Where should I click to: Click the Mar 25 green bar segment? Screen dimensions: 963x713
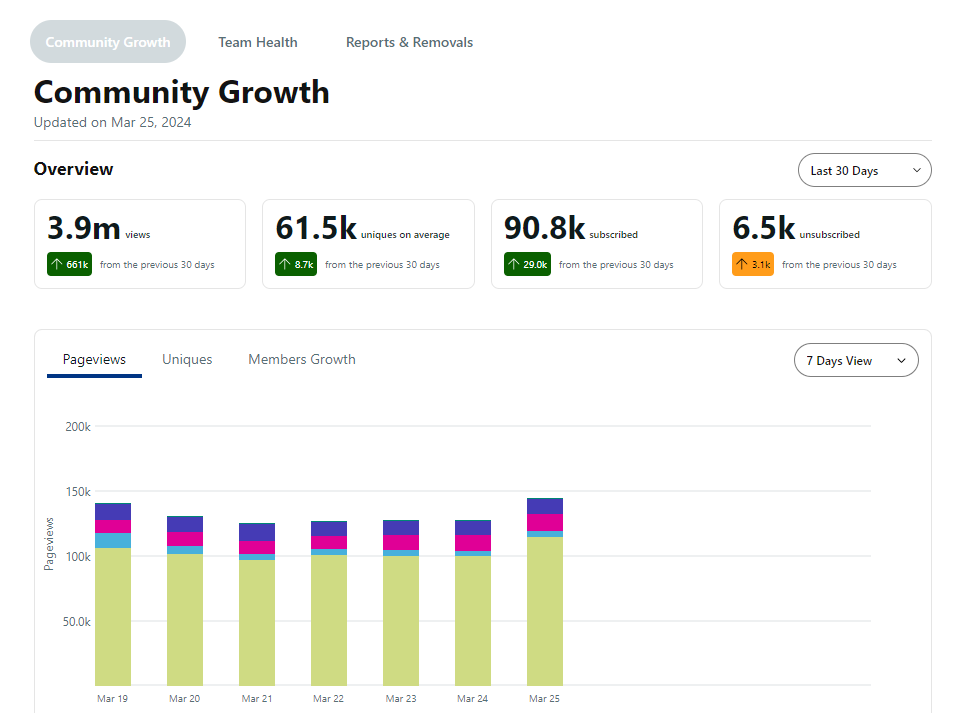click(545, 611)
